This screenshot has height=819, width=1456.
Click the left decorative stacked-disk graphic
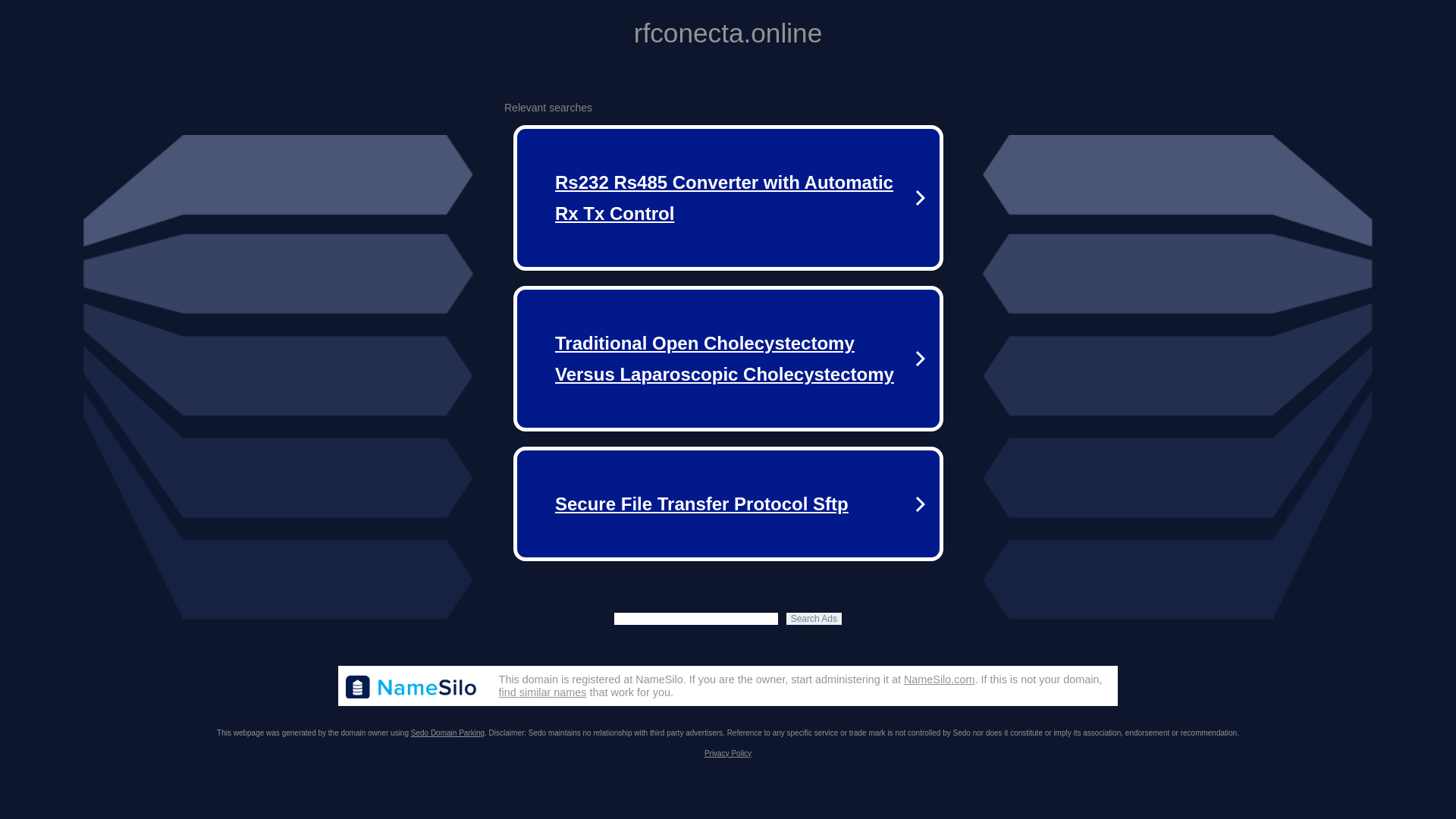click(278, 377)
